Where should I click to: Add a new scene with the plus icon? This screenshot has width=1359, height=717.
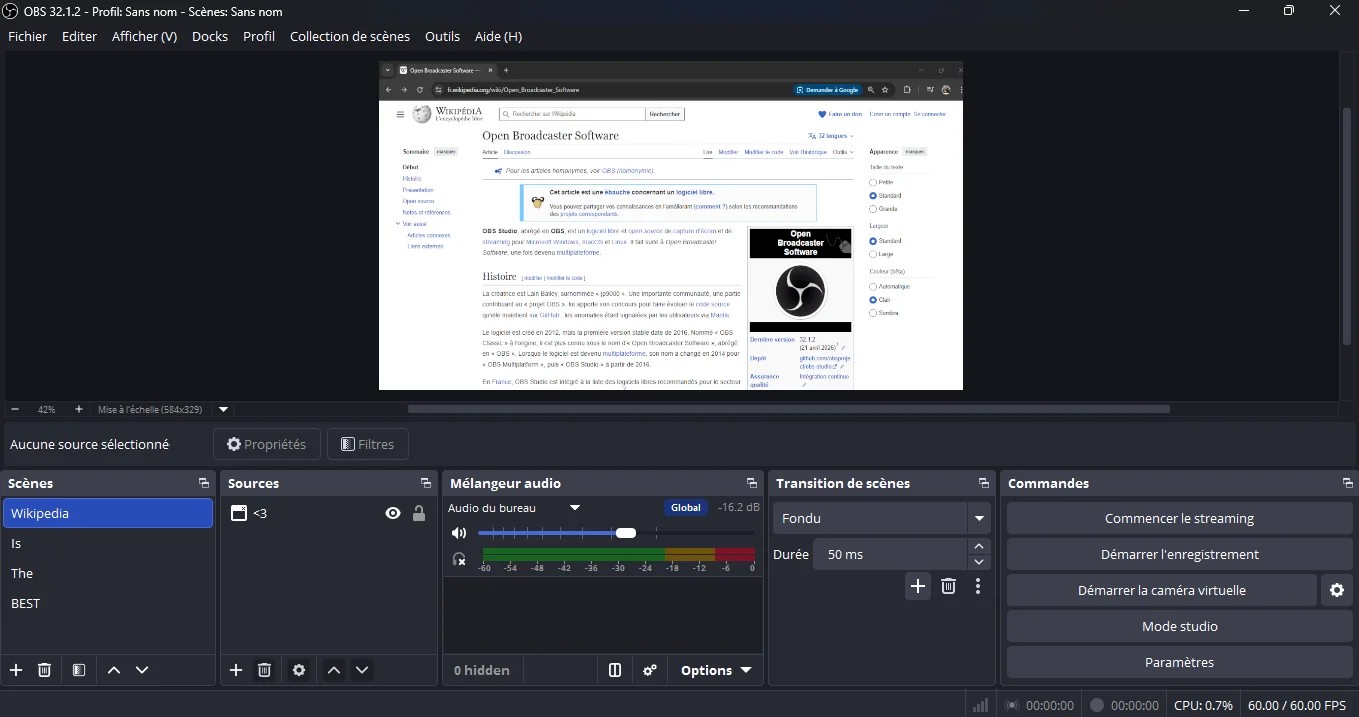(x=16, y=670)
